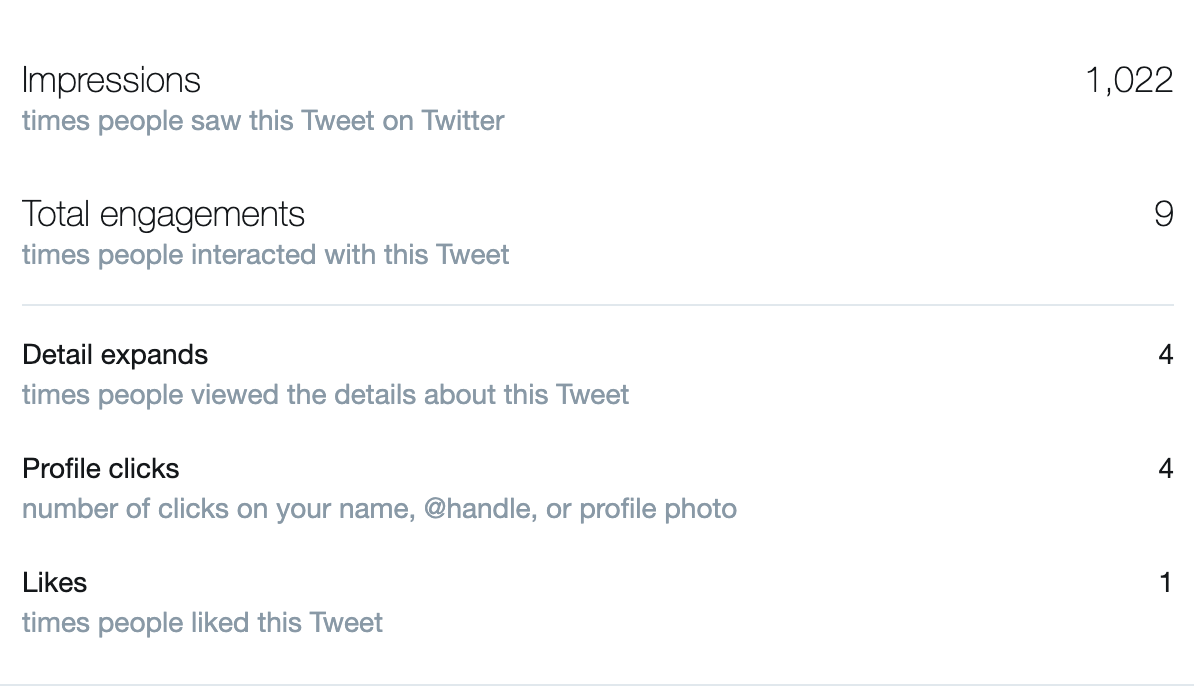Click 'times people viewed the details' text
1194x698 pixels.
325,395
